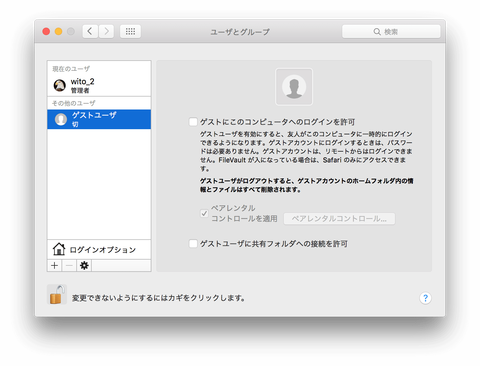The width and height of the screenshot is (480, 366).
Task: Click the minus remove user button
Action: (x=69, y=266)
